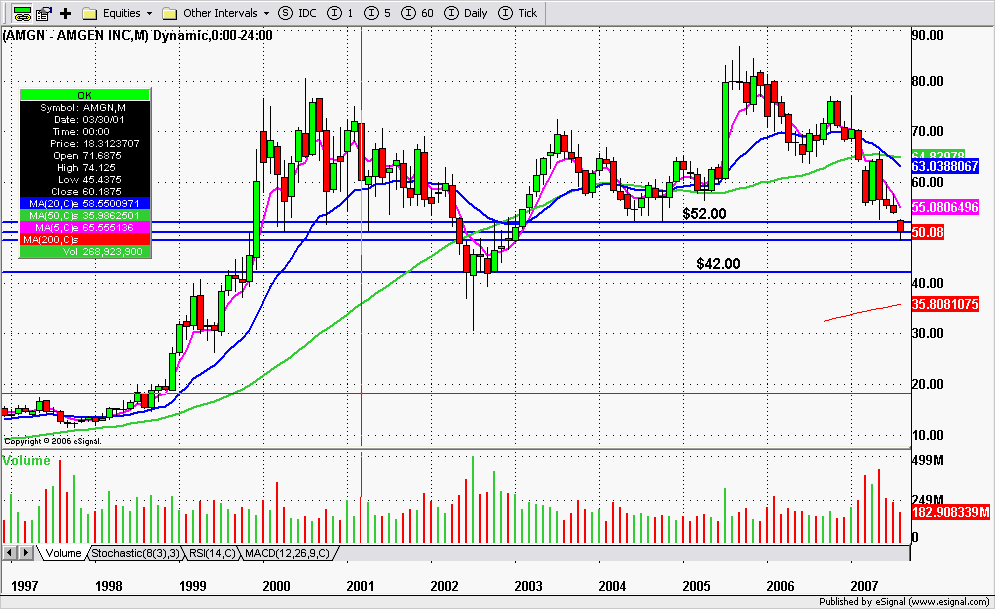Click the 2007 year axis label
The width and height of the screenshot is (995, 609).
pyautogui.click(x=864, y=586)
